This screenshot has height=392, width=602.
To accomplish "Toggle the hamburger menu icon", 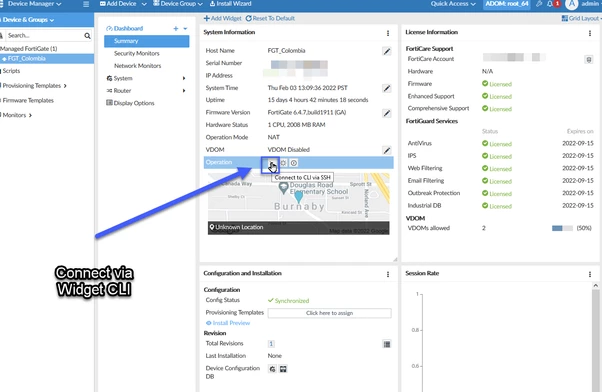I will 86,4.
